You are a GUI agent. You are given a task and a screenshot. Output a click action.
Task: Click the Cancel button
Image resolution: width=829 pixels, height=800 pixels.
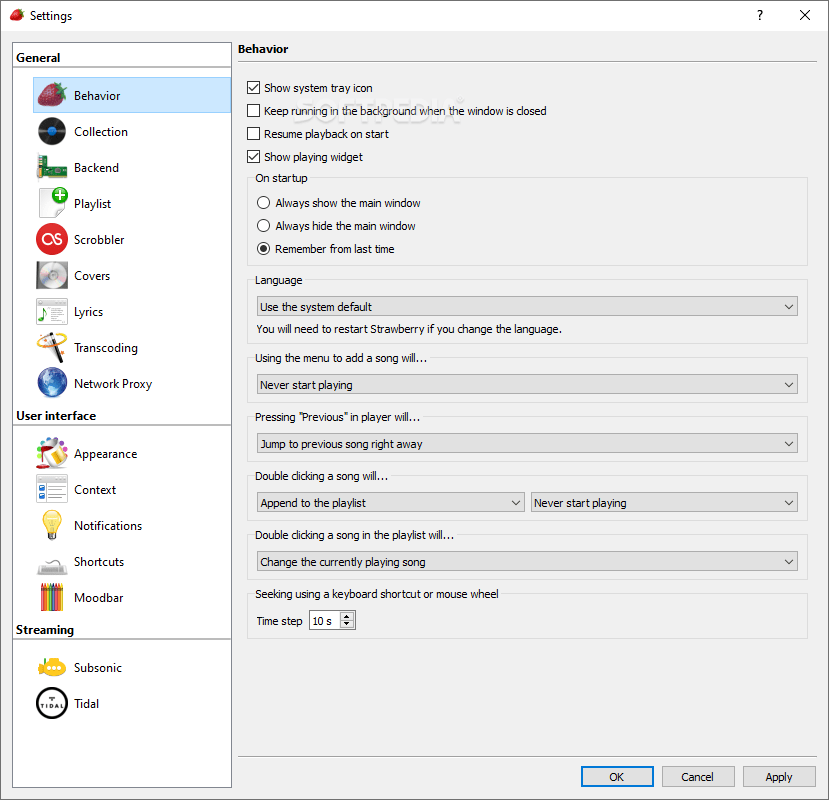click(x=697, y=776)
